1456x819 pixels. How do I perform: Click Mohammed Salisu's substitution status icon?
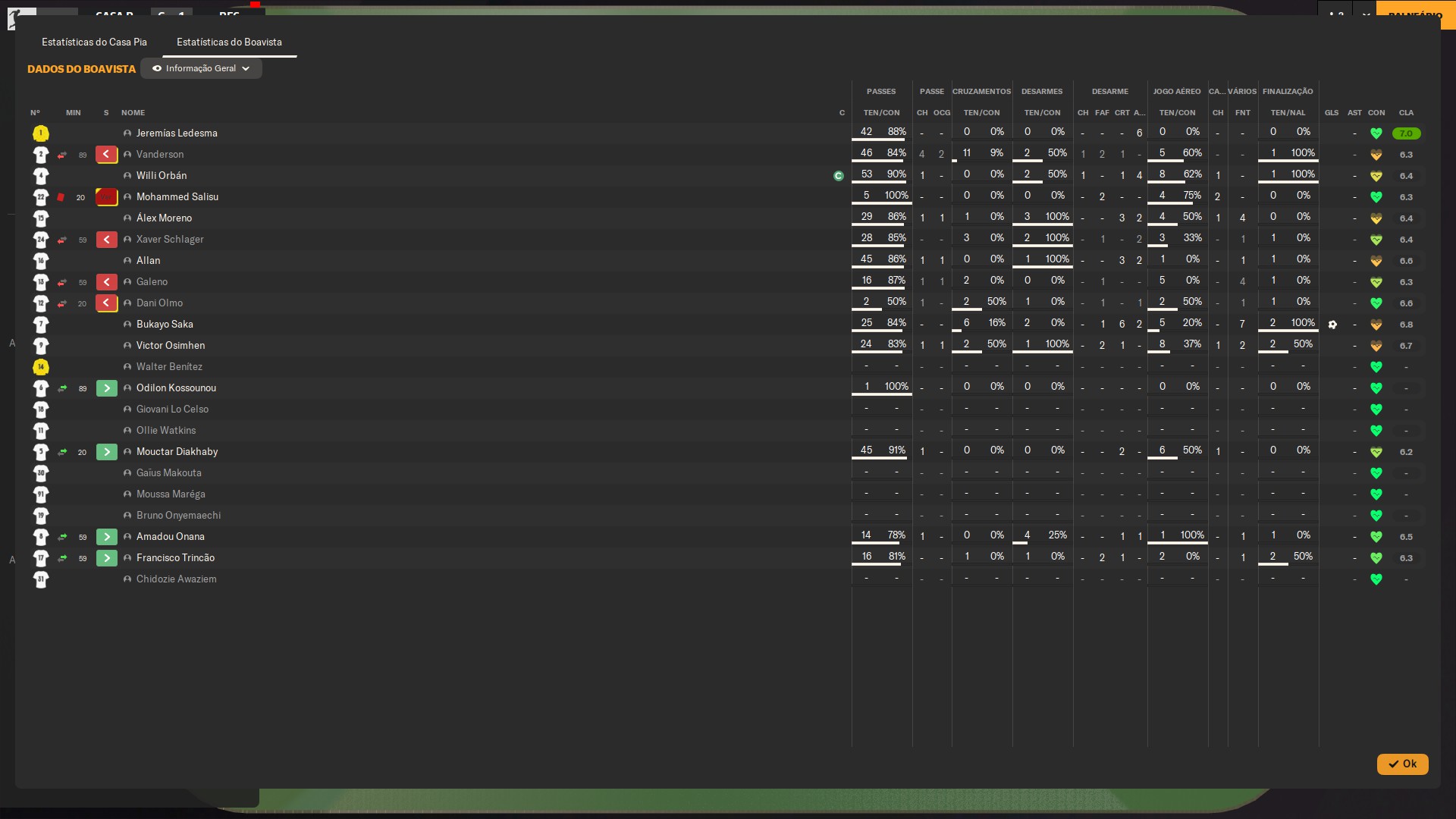click(106, 197)
